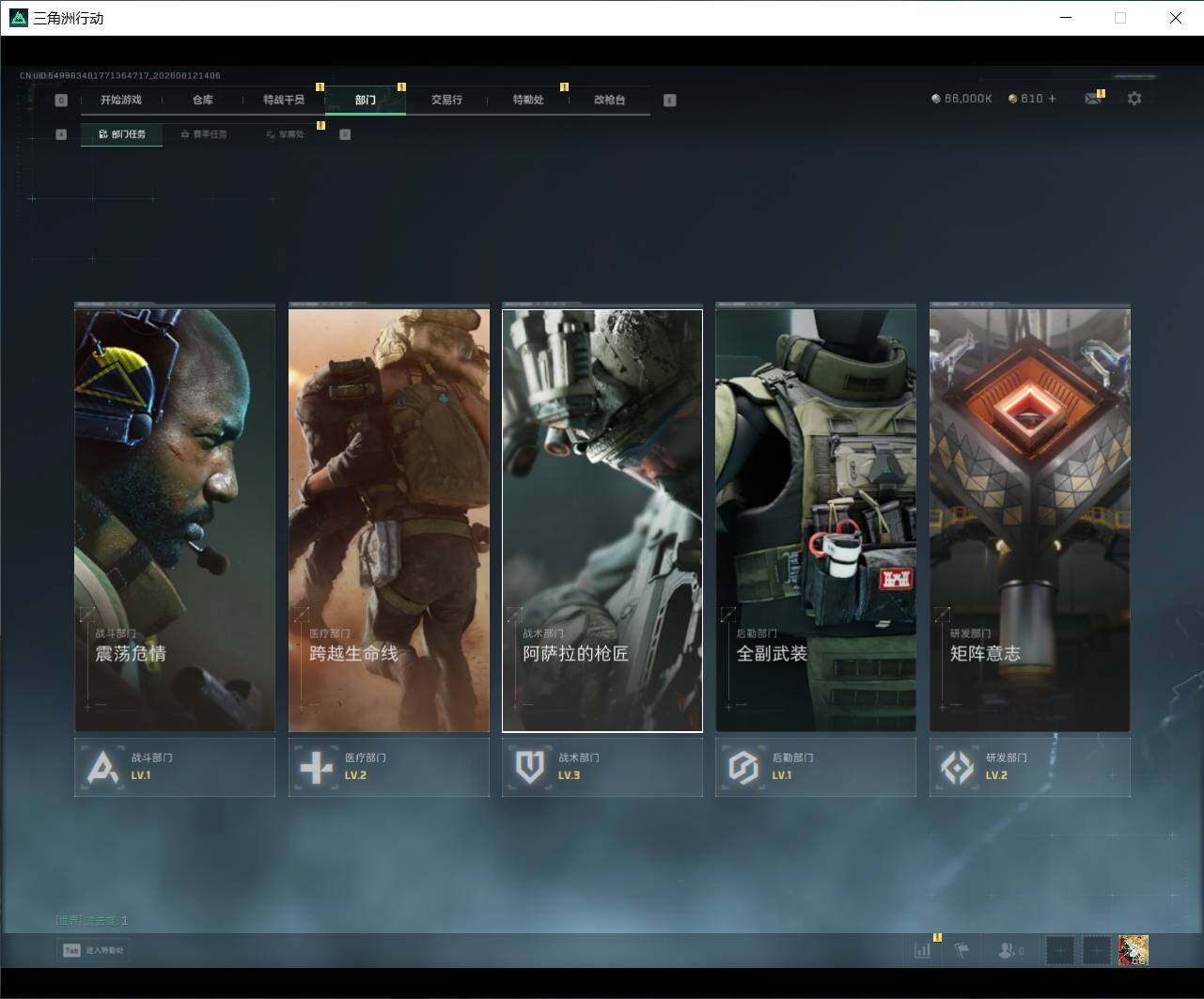The image size is (1204, 999).
Task: Switch to the 仓库 tab
Action: click(203, 100)
